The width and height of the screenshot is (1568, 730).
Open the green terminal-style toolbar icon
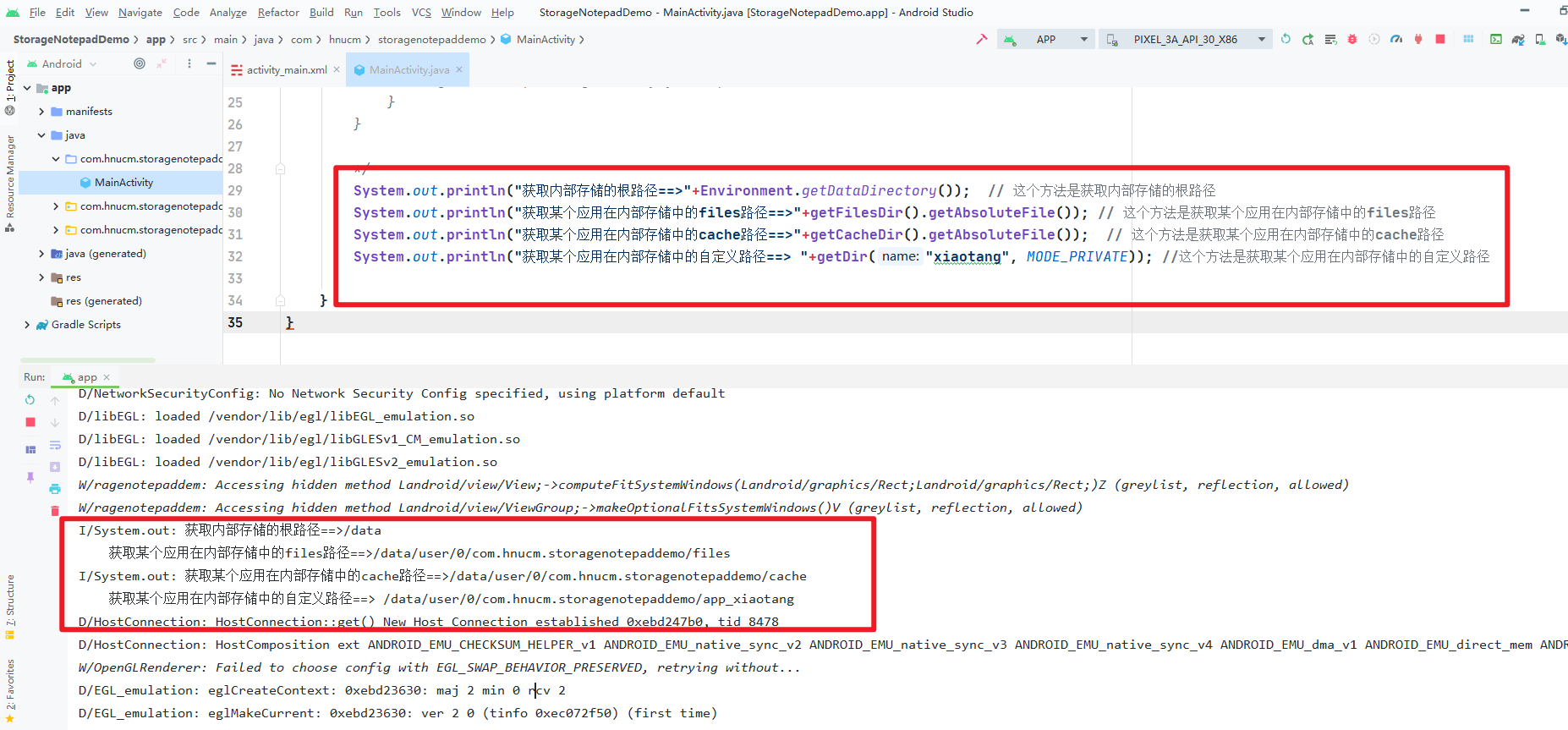(1496, 40)
